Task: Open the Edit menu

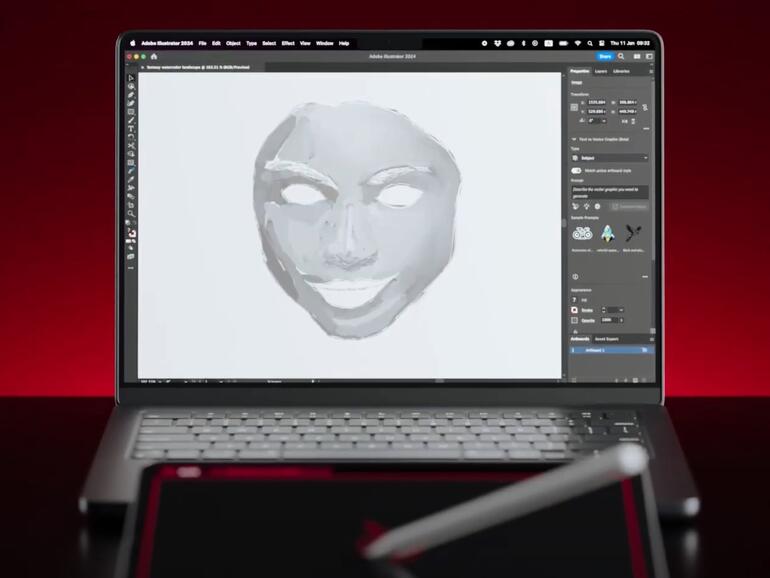Action: coord(216,43)
